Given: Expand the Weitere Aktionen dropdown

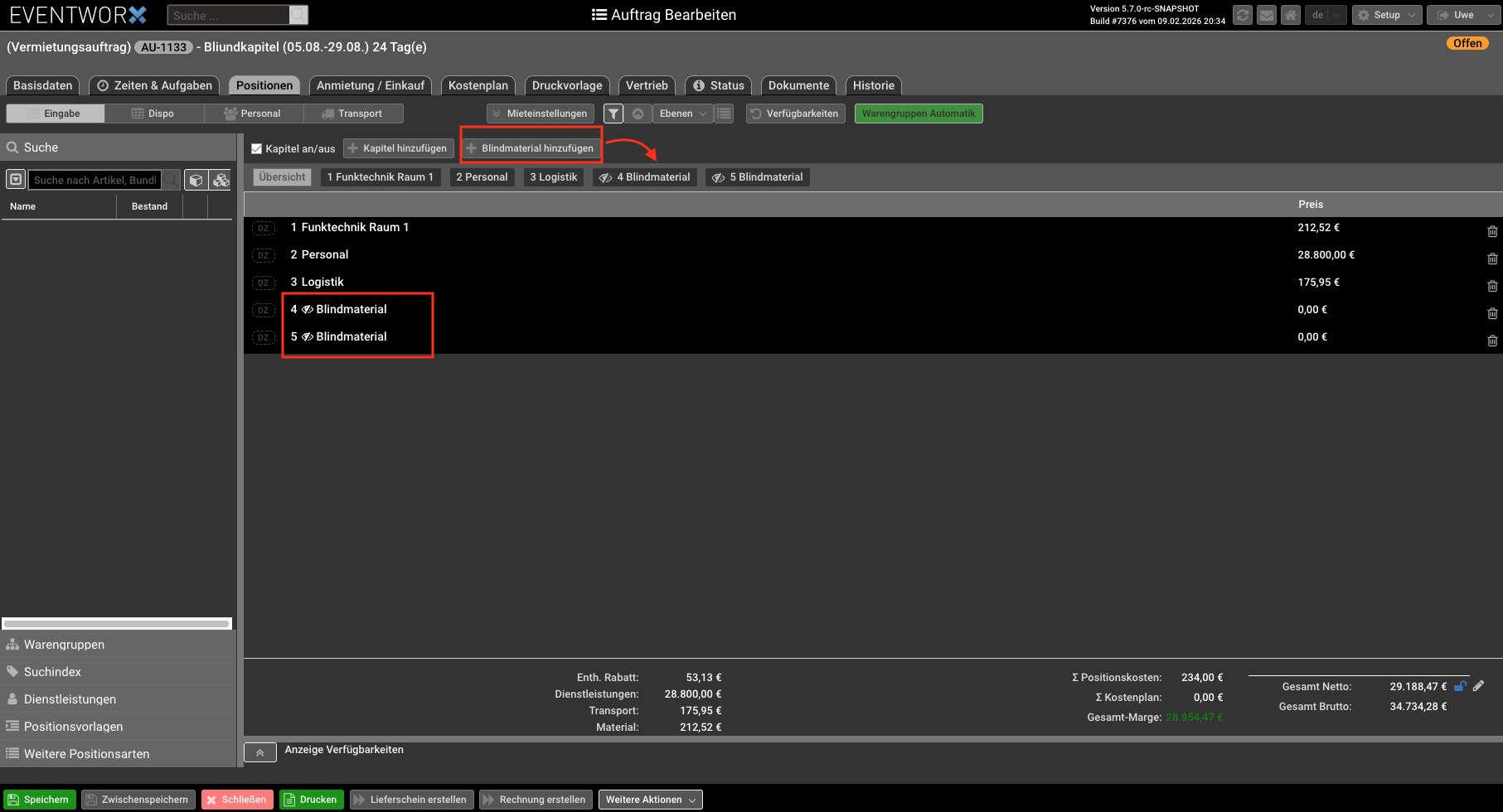Looking at the screenshot, I should click(650, 800).
